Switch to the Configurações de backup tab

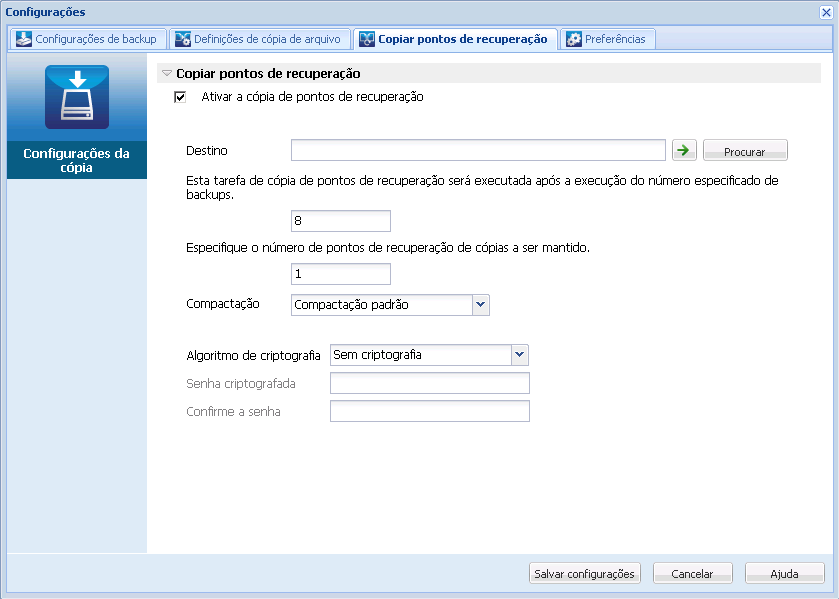85,39
